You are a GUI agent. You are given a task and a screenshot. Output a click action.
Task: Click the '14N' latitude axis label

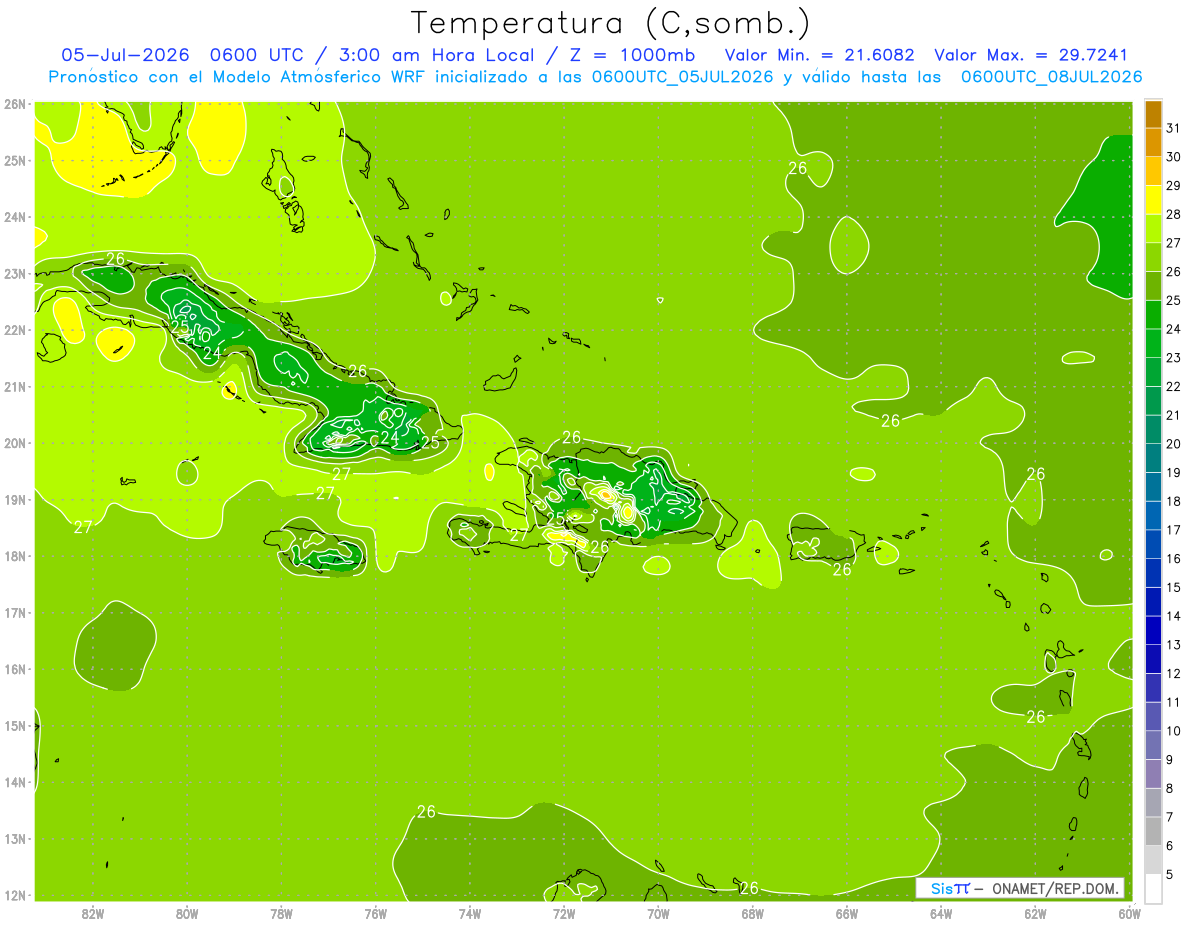pyautogui.click(x=14, y=782)
